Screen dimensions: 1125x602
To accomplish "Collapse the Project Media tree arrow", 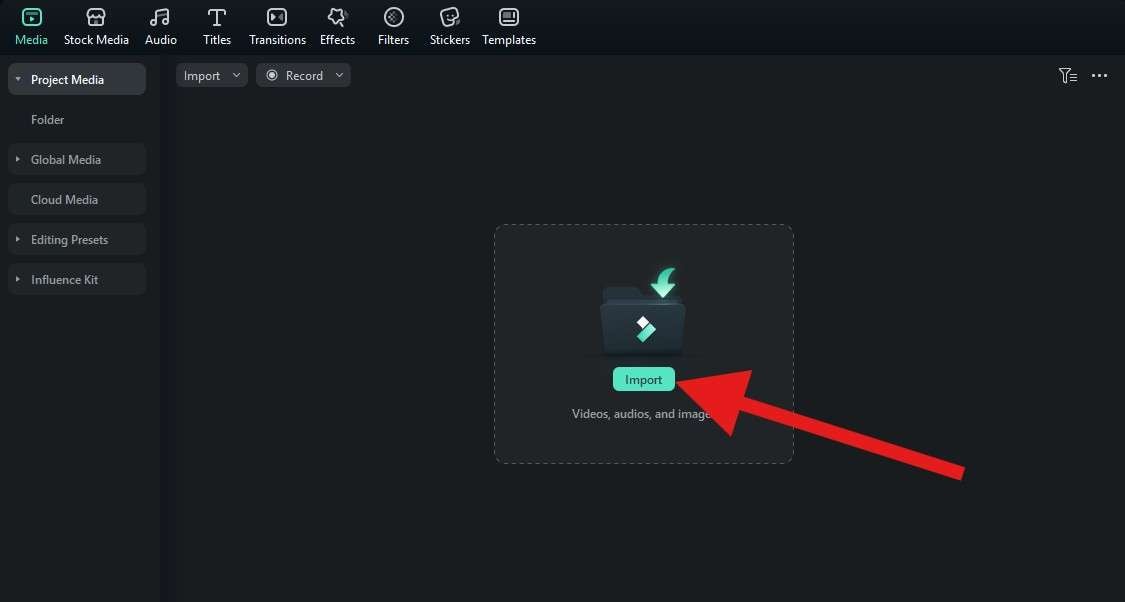I will (x=18, y=80).
